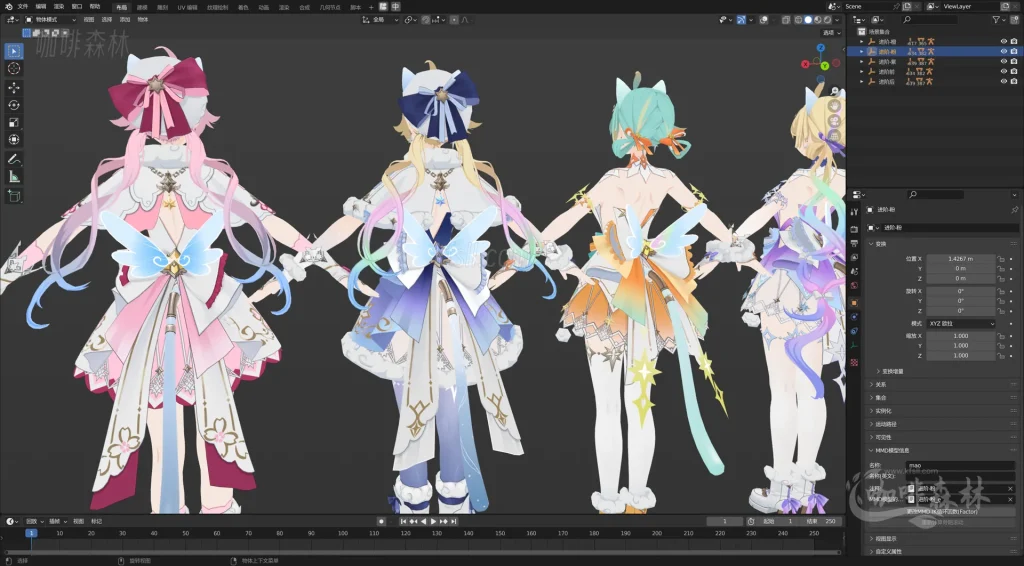Open the Output properties tab
Image resolution: width=1024 pixels, height=566 pixels.
coord(854,244)
